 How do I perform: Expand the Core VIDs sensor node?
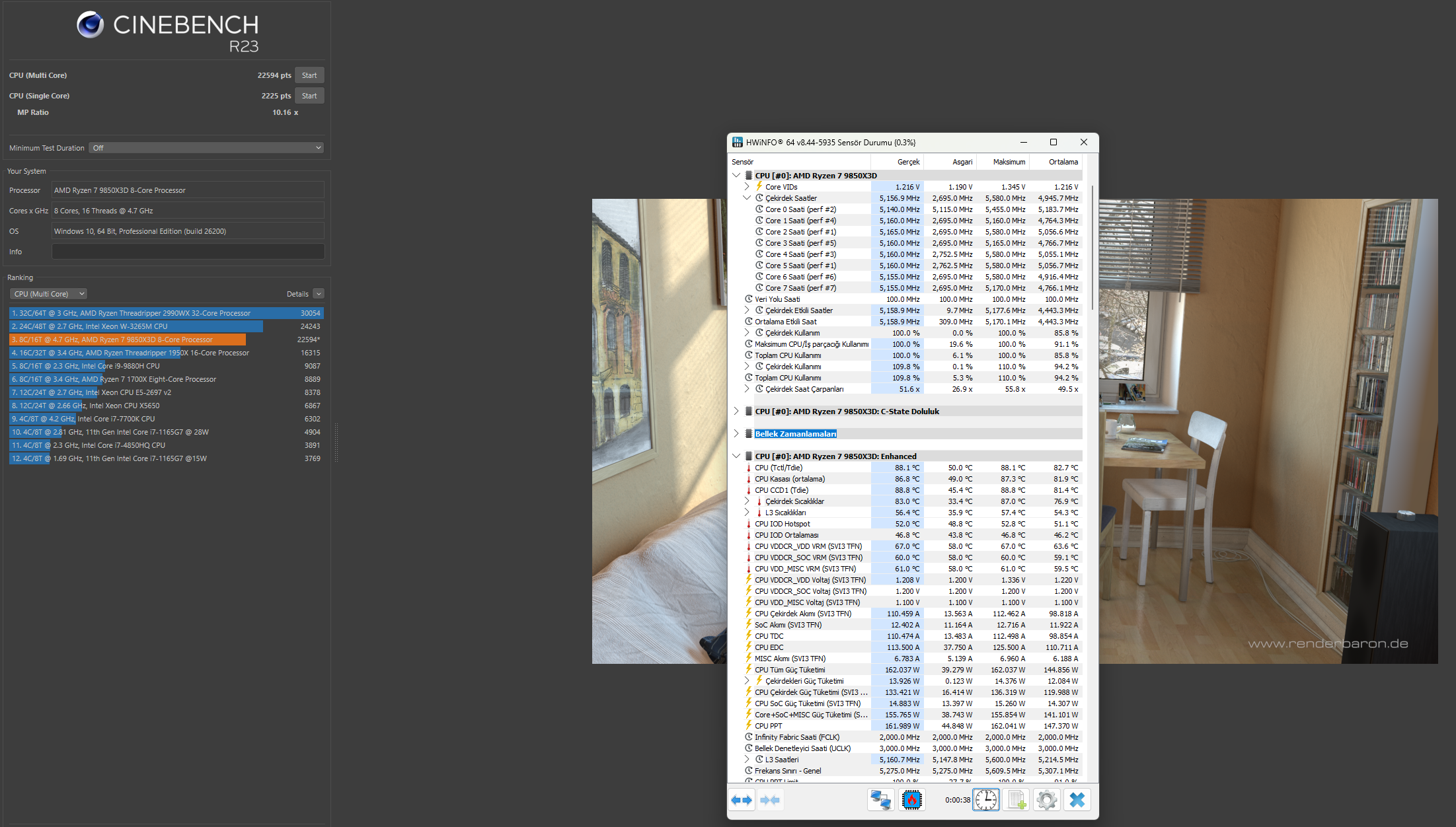[747, 187]
